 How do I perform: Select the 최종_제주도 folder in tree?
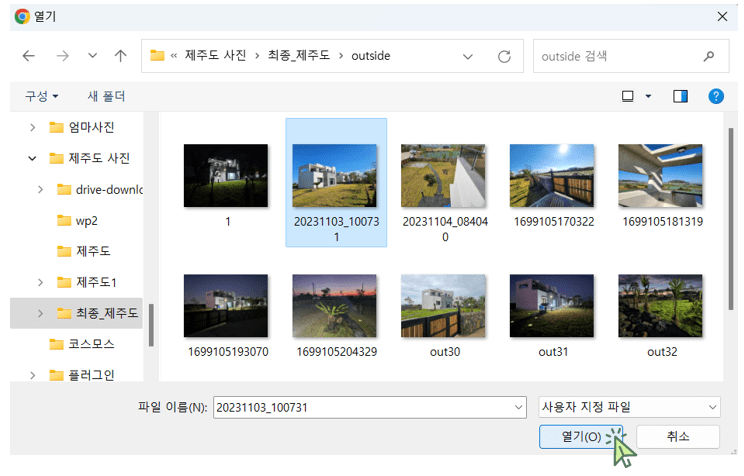[97, 313]
